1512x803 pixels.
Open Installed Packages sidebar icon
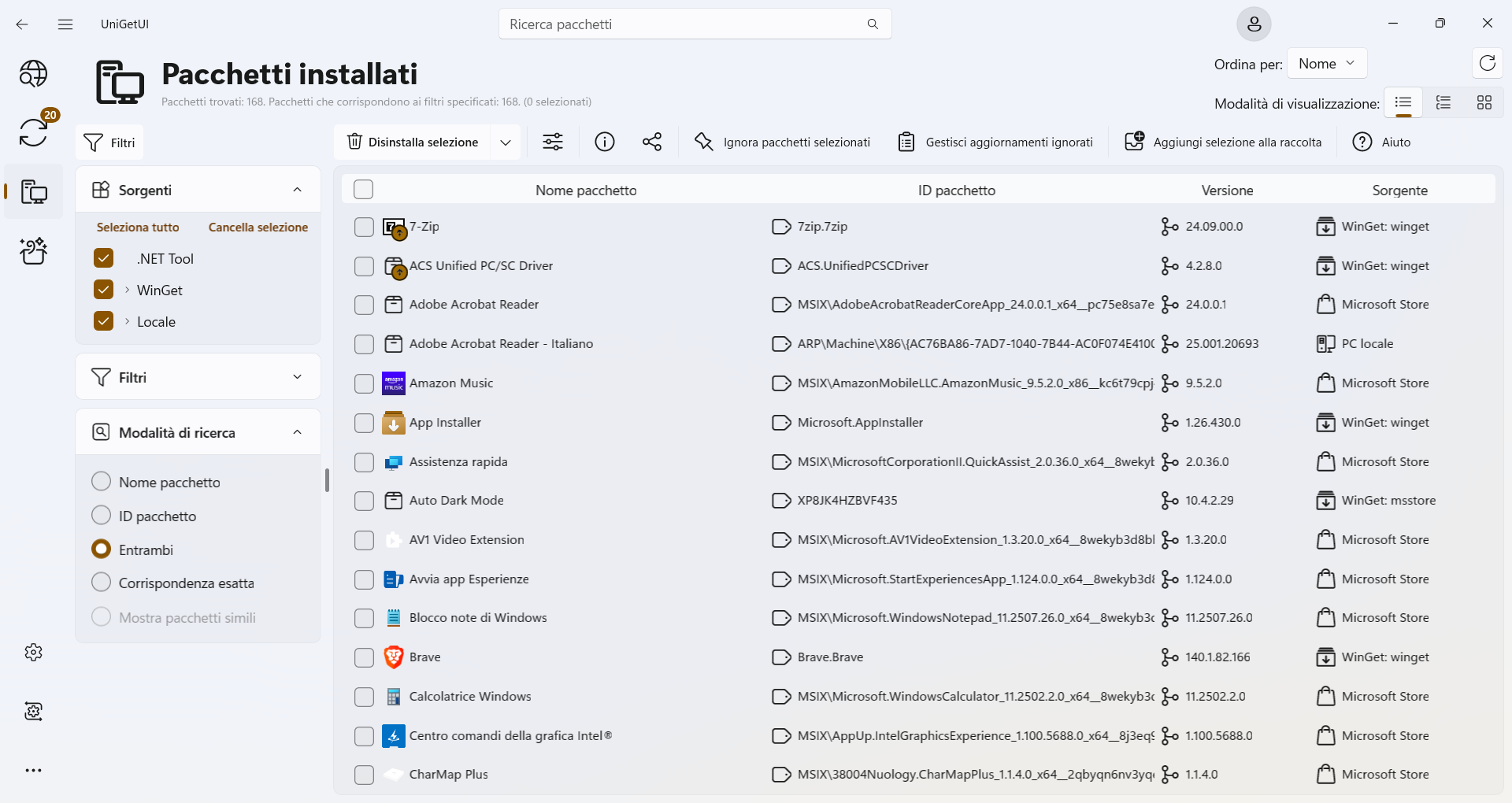pyautogui.click(x=33, y=191)
